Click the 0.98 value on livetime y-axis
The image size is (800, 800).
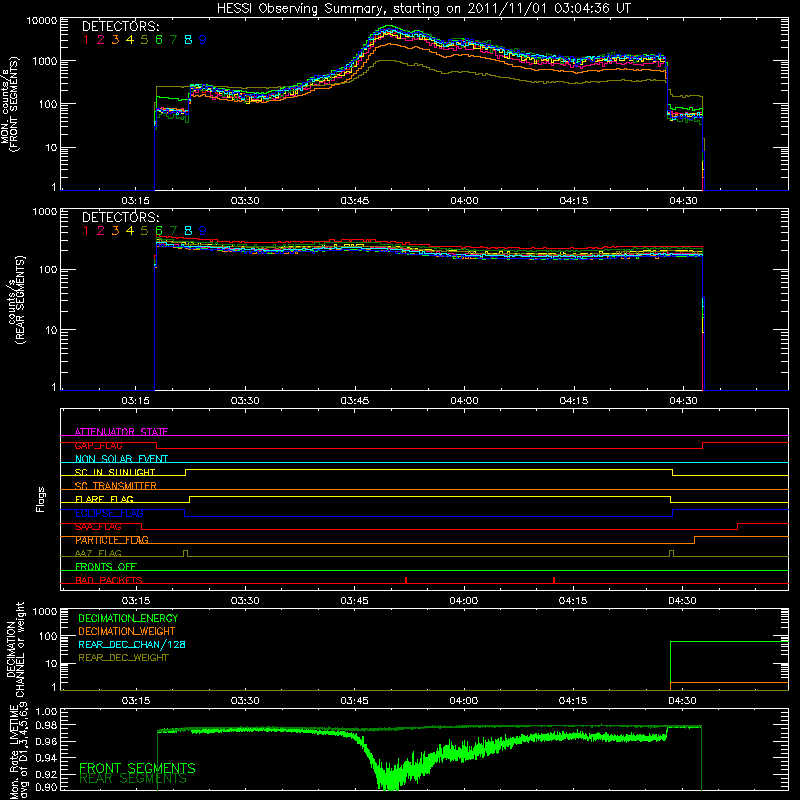[x=45, y=725]
